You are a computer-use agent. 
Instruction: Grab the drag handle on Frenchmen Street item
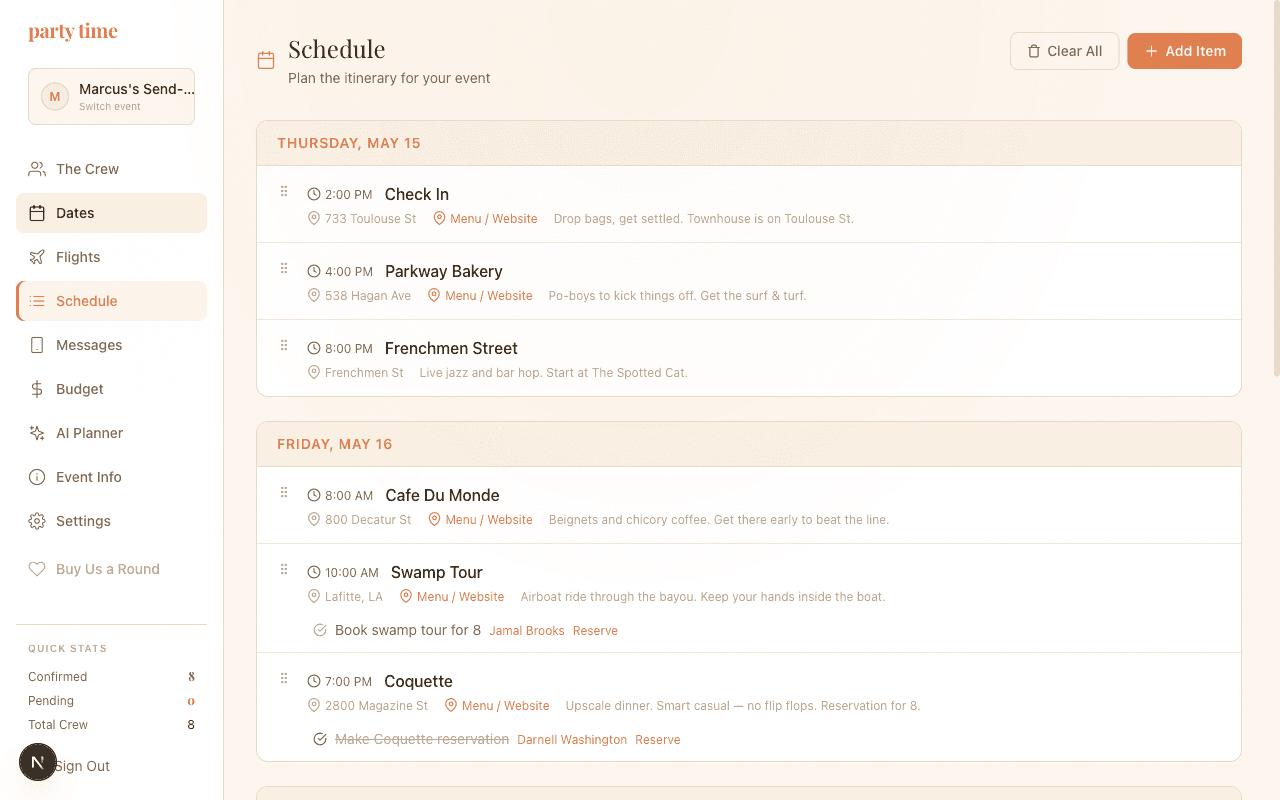284,345
